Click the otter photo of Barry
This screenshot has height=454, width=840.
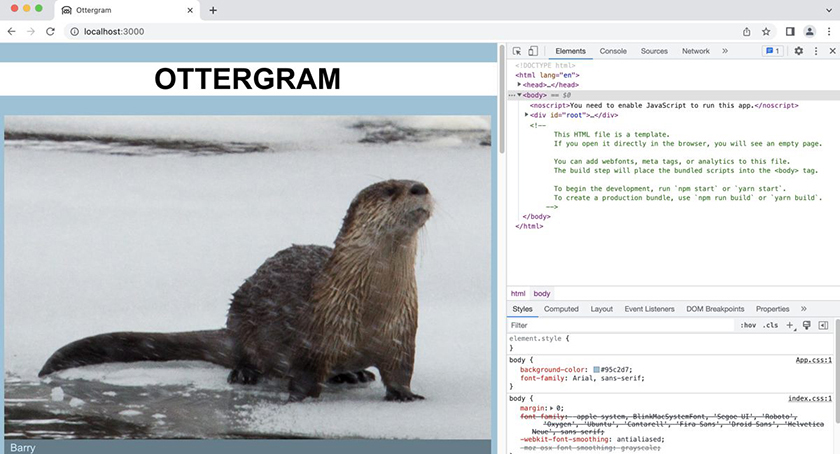coord(248,277)
